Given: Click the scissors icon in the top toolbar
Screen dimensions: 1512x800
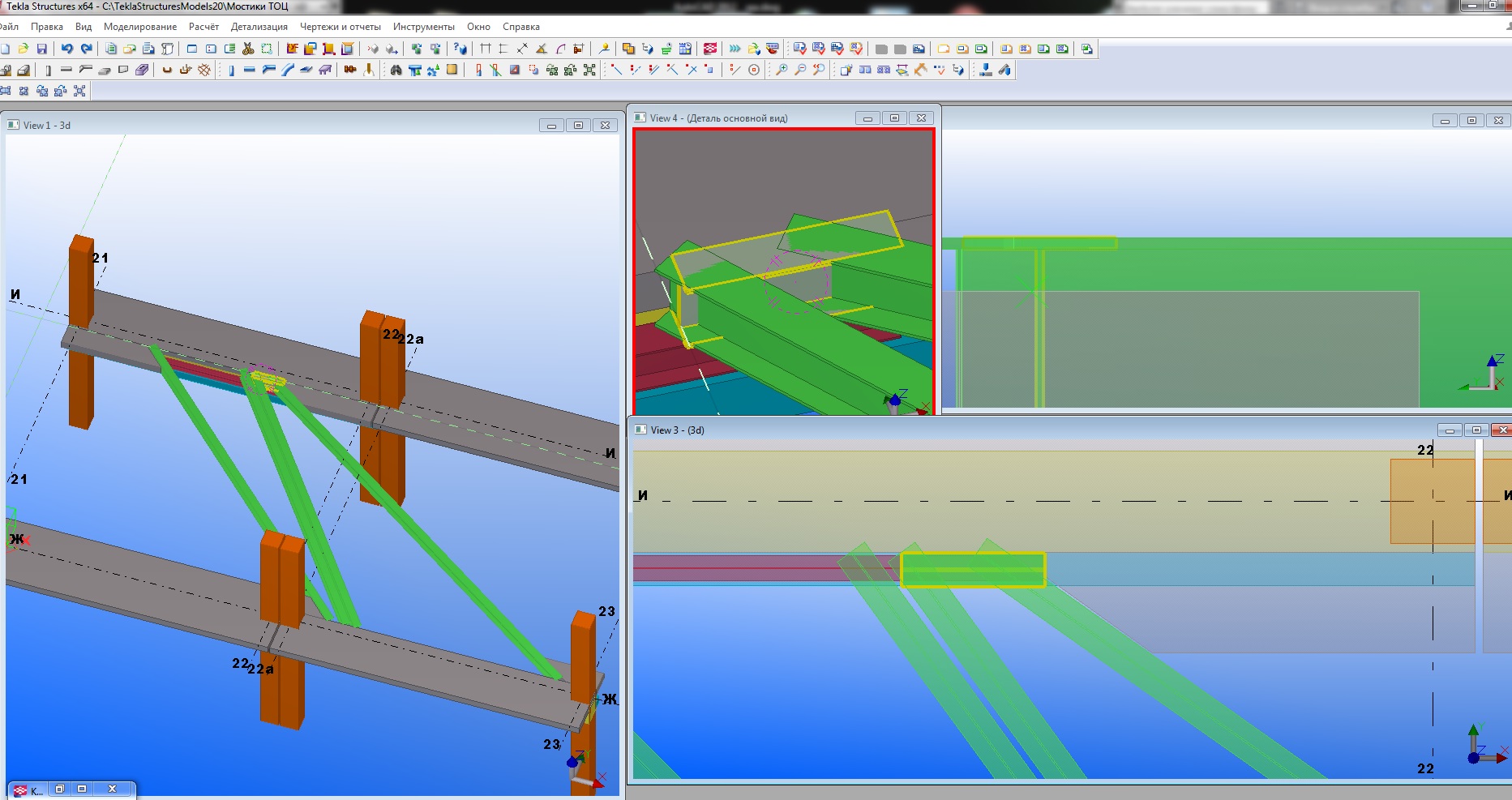Looking at the screenshot, I should tap(248, 49).
